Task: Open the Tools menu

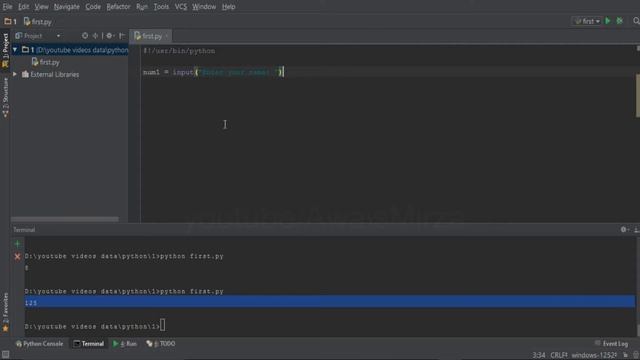Action: coord(161,7)
